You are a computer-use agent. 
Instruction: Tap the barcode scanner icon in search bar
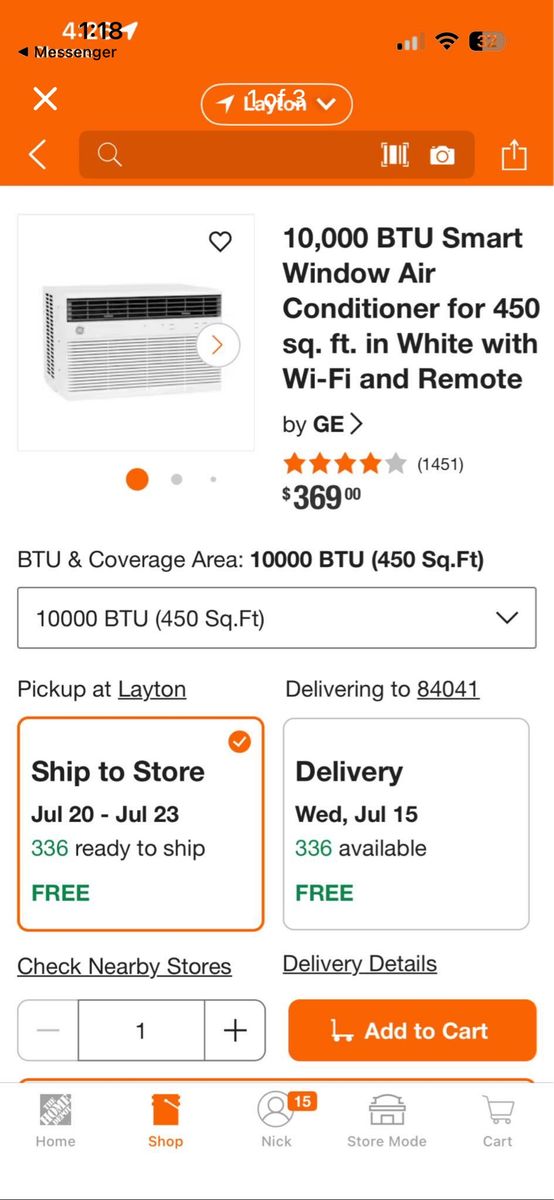[395, 155]
